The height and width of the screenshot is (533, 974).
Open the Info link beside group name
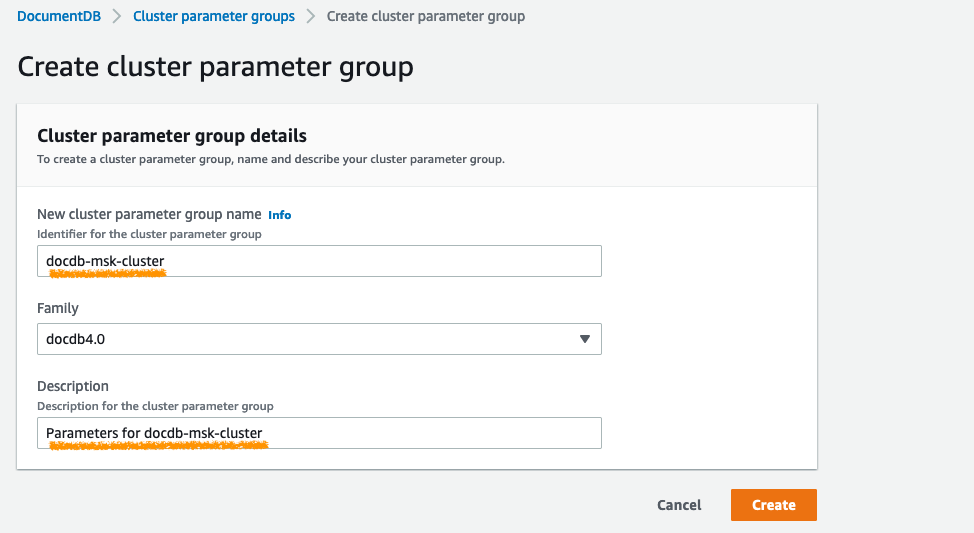point(279,215)
